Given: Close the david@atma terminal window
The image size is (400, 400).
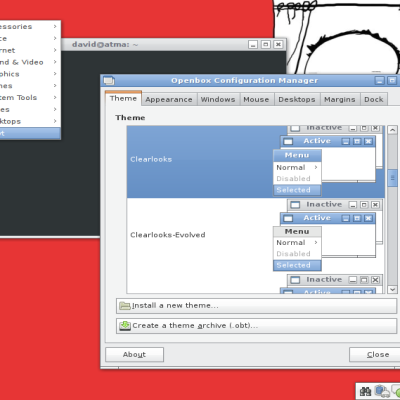Looking at the screenshot, I should coord(278,44).
